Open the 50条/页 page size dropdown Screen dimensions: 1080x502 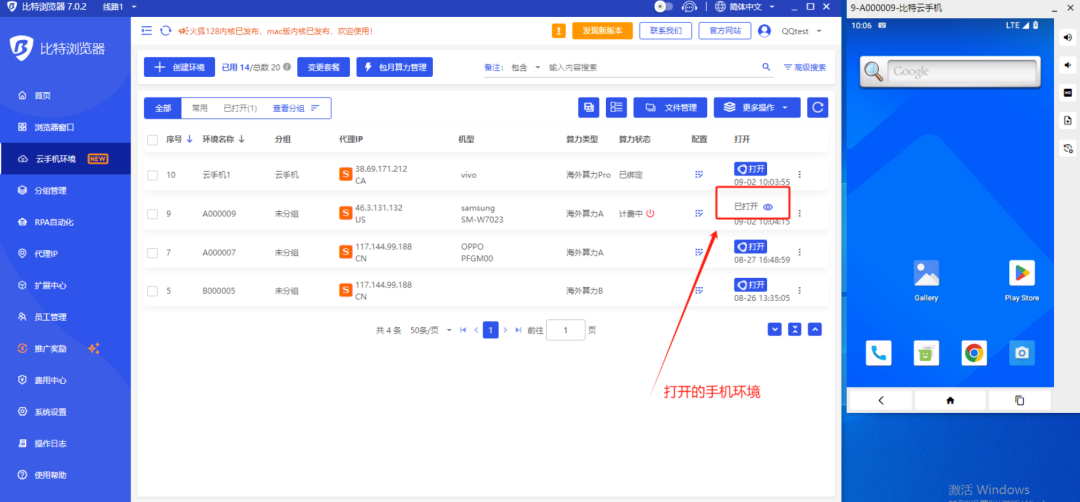(431, 330)
